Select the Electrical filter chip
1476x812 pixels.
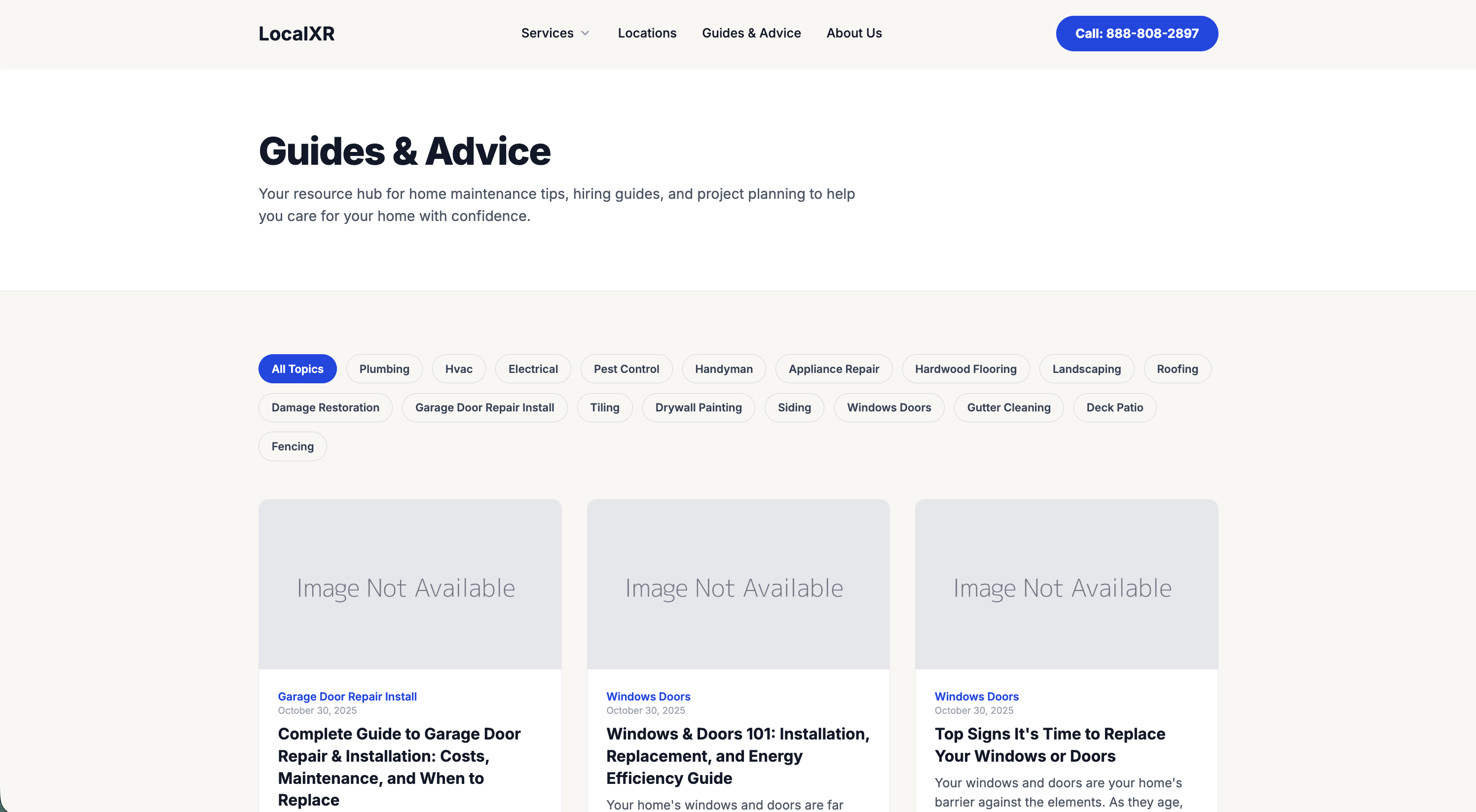point(533,369)
